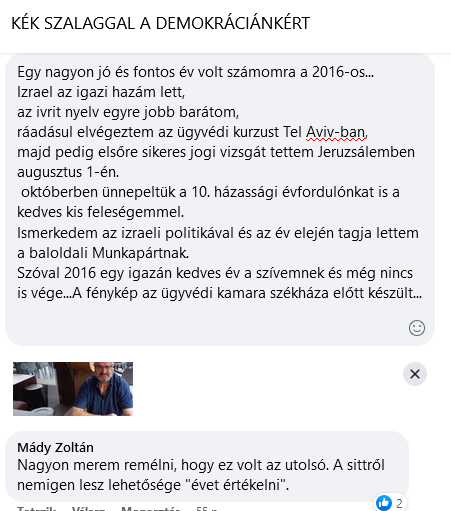Click the group title KÉK SZALAGGAL A DEMOKRÁCIÁNKÉRT
451x511 pixels.
[160, 23]
